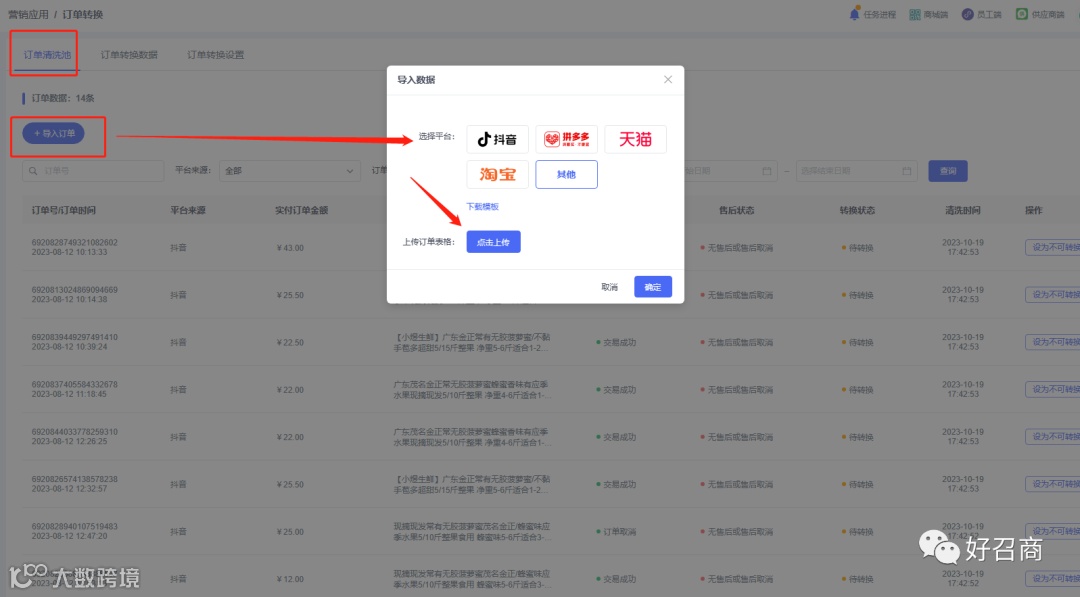Image resolution: width=1080 pixels, height=597 pixels.
Task: Open the 任务进程 bell notification icon
Action: coord(855,14)
